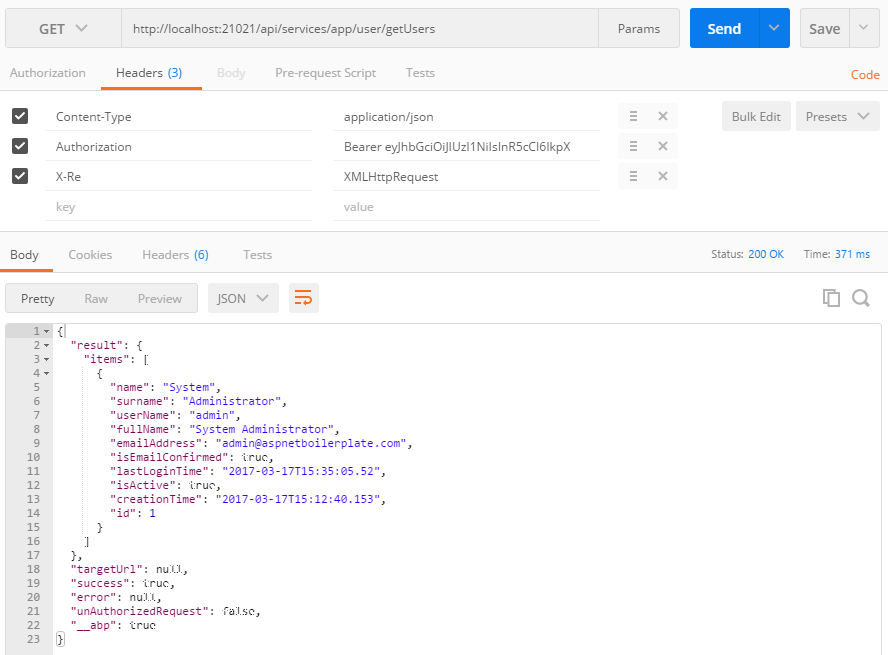The height and width of the screenshot is (655, 888).
Task: Click the "System Administrator" fullName value
Action: click(x=262, y=429)
